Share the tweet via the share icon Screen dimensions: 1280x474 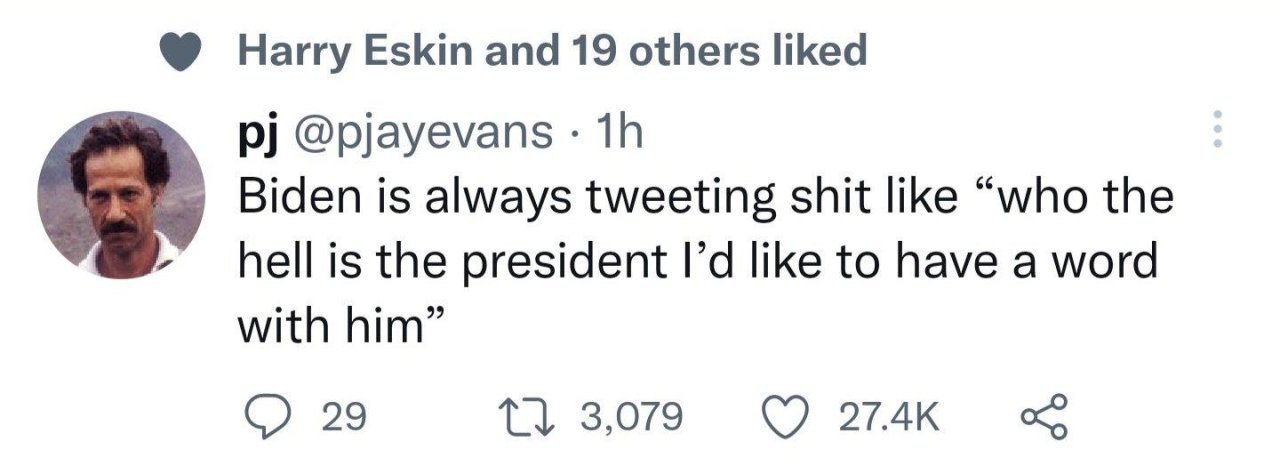[1043, 415]
